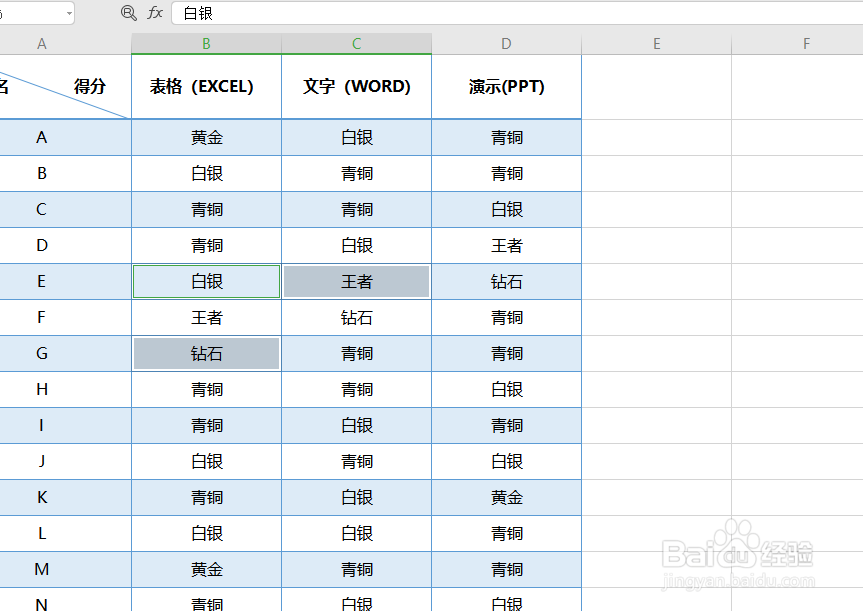
Task: Open the name box dropdown
Action: (x=67, y=13)
